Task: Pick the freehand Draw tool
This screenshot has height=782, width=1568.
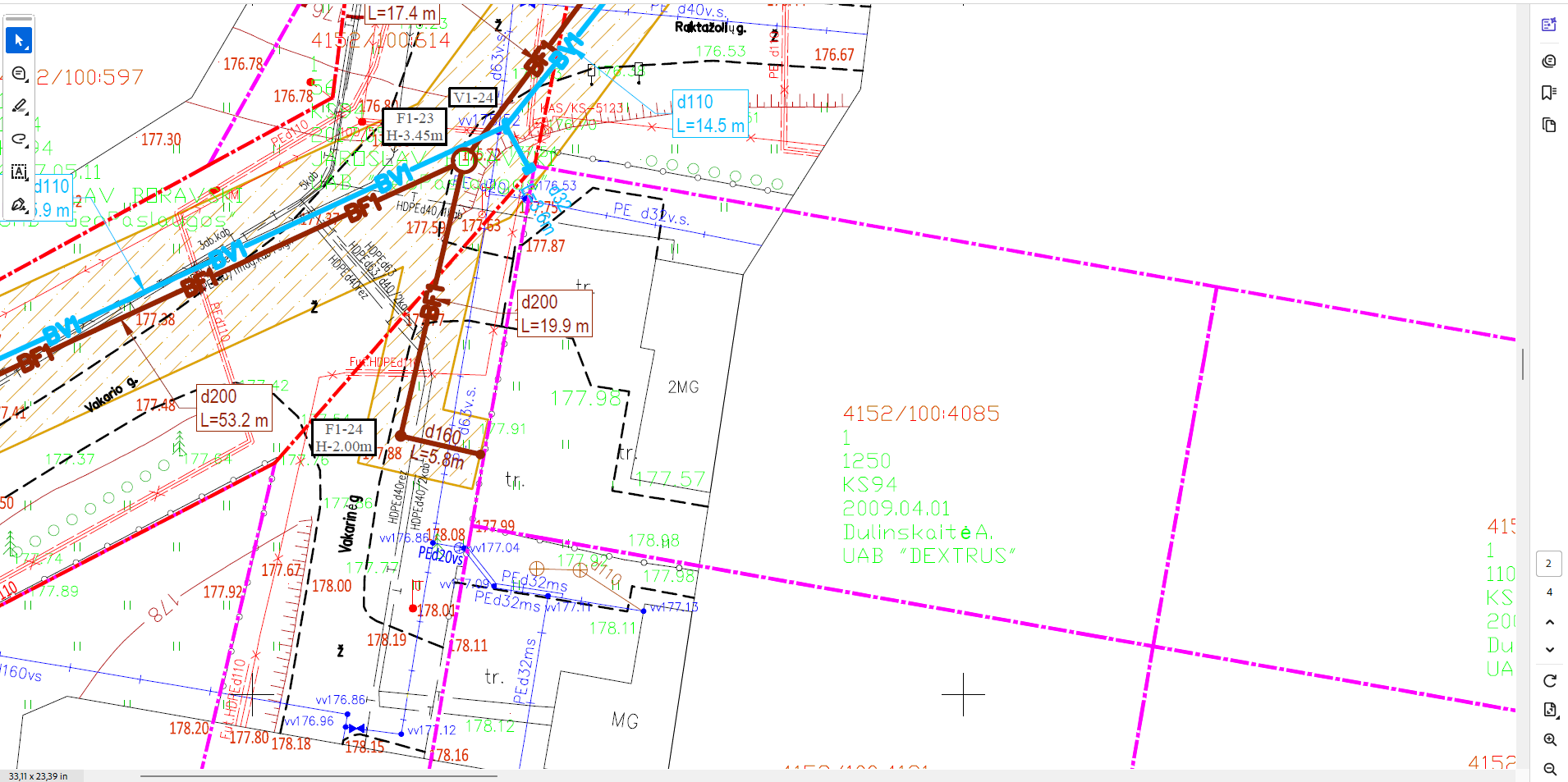Action: pos(19,139)
